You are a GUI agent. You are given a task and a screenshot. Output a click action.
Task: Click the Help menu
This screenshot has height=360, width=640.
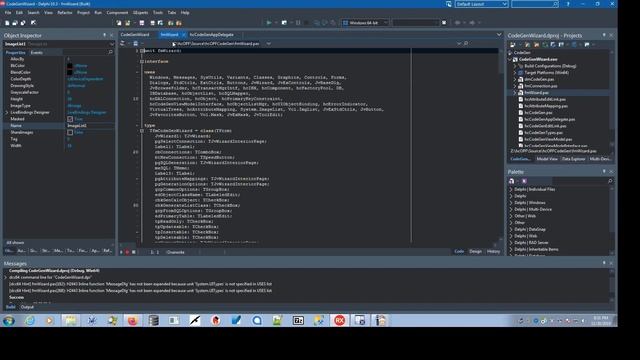[x=185, y=13]
